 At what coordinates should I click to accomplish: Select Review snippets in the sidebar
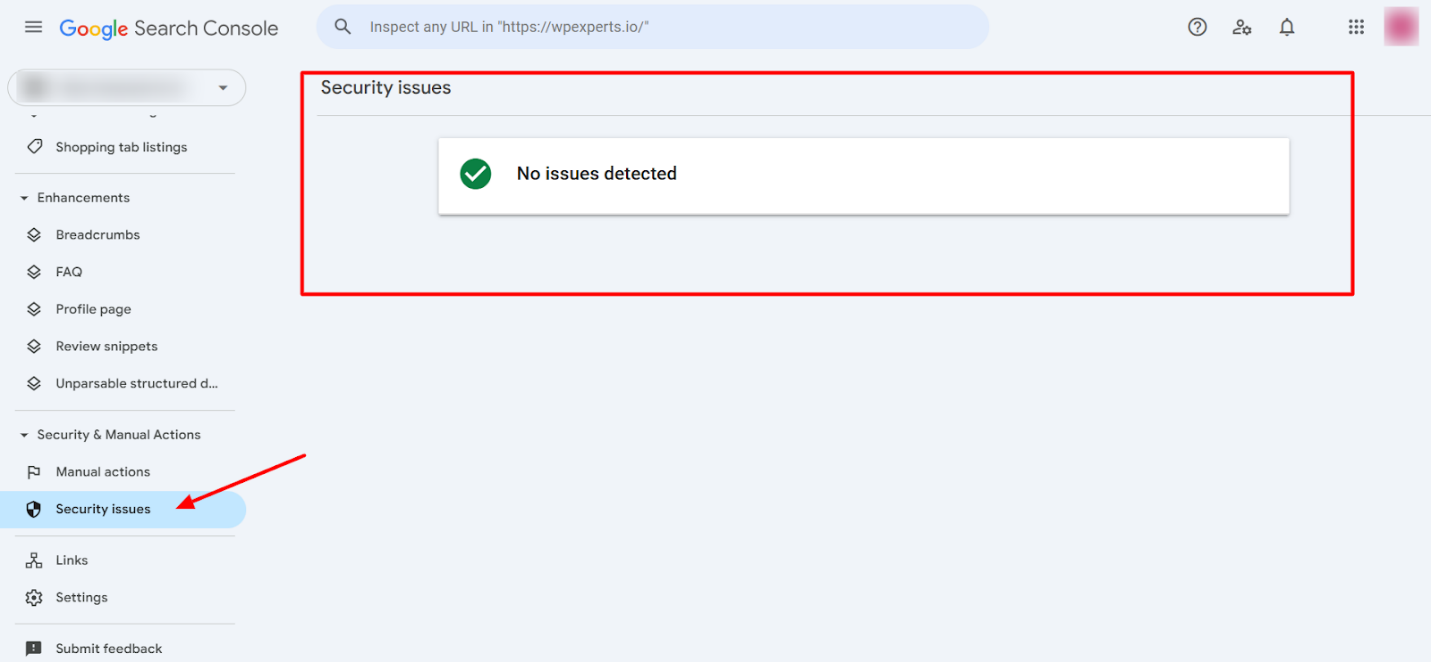click(106, 346)
